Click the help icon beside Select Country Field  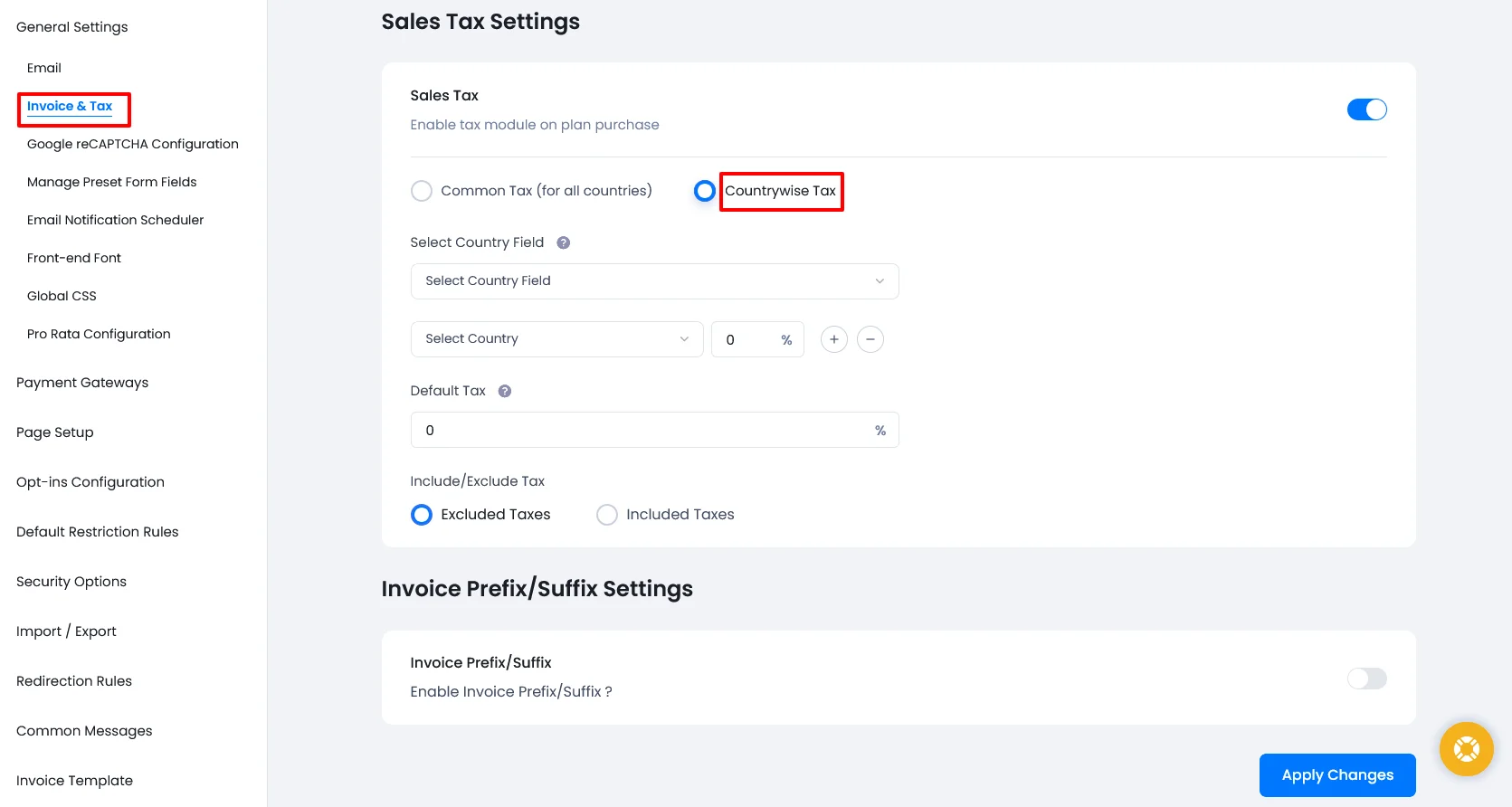563,242
